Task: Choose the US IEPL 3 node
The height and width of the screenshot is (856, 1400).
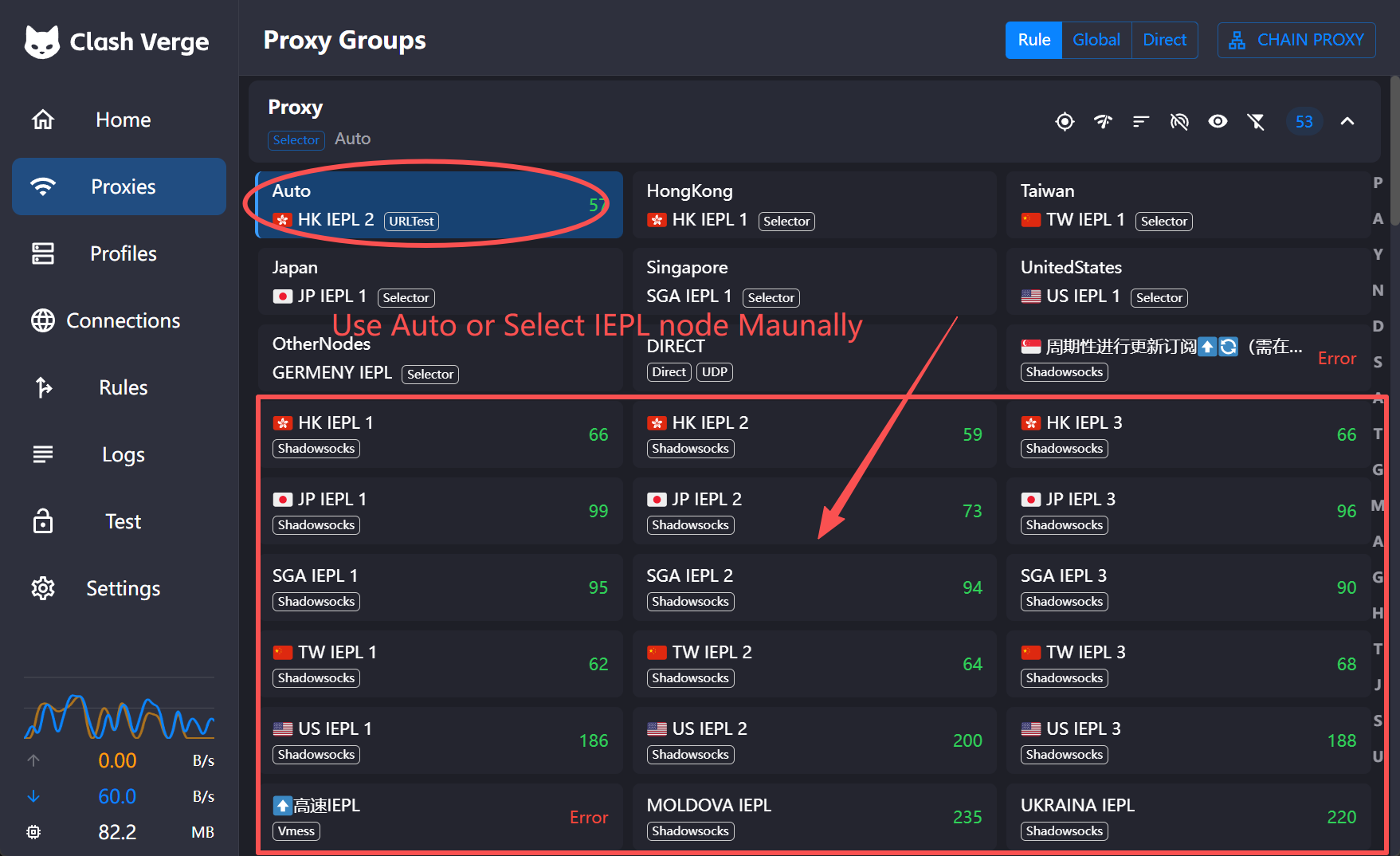Action: coord(1189,740)
